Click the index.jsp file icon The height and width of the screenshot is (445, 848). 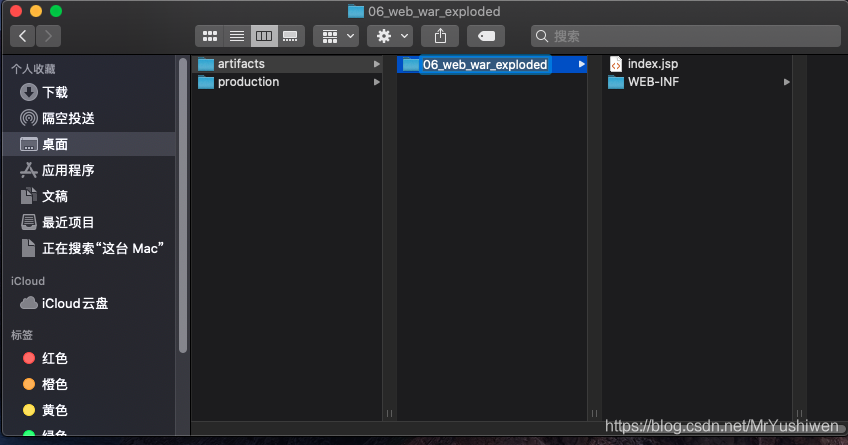[615, 64]
